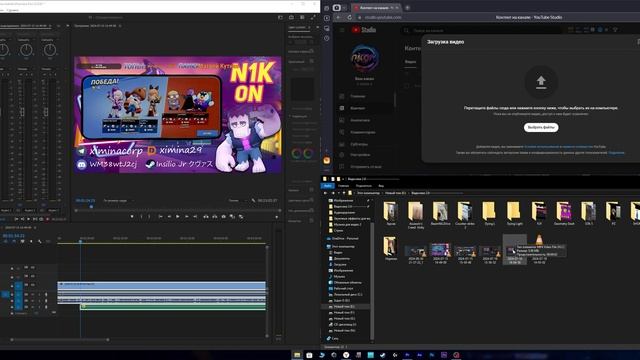Viewport: 640px width, 360px height.
Task: Select 'Сеть' in Explorer tree
Action: pos(335,338)
